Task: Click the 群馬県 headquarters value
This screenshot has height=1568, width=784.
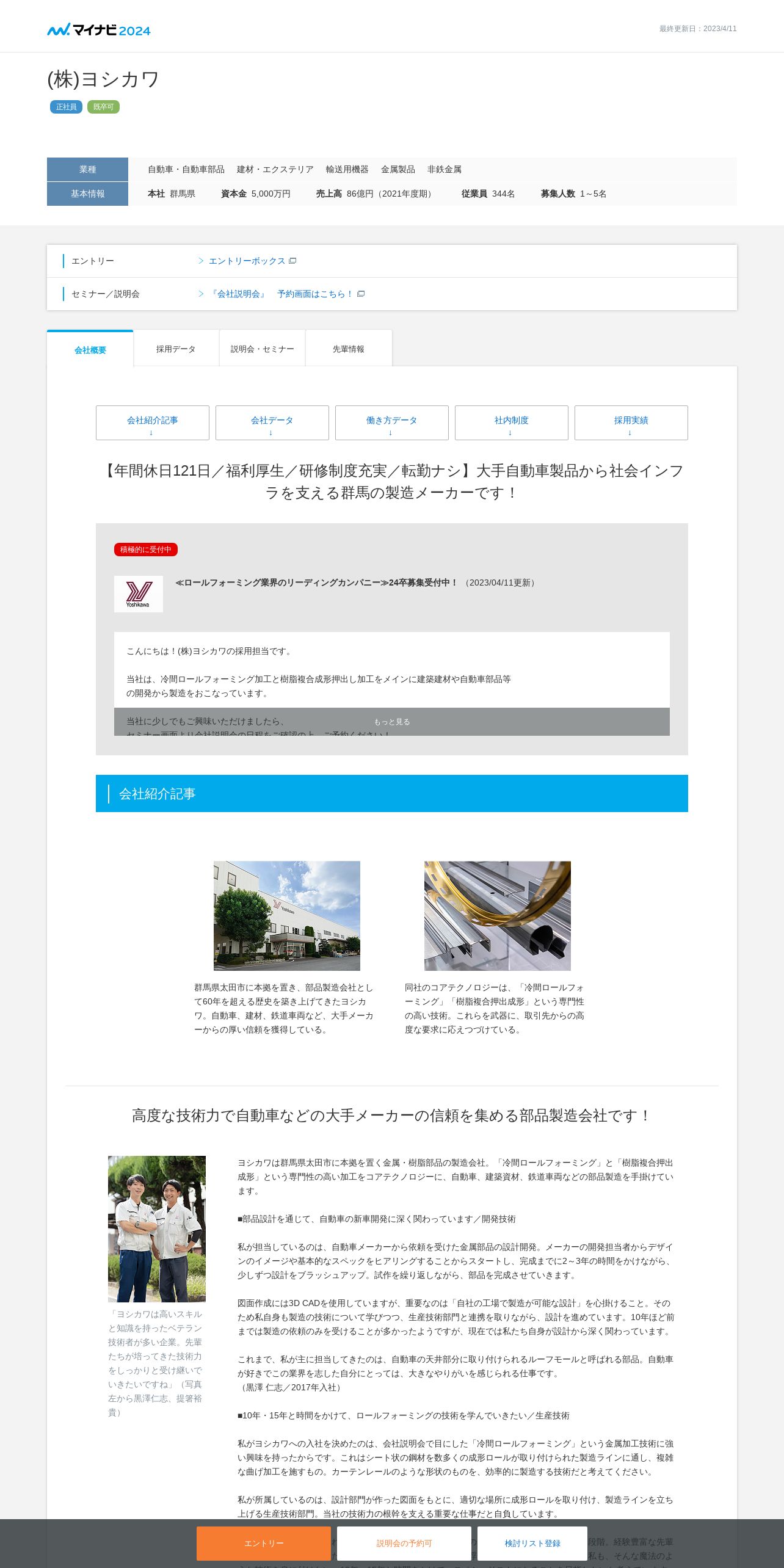Action: [183, 194]
